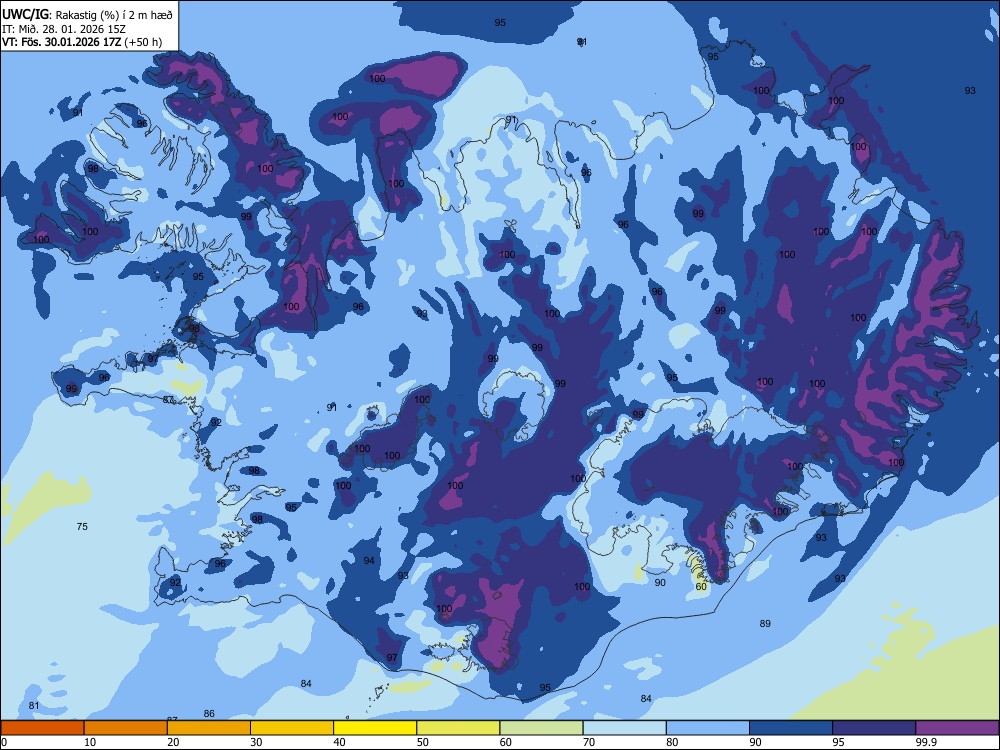Click the '86' value near the bottom edge
Viewport: 1000px width, 750px height.
pyautogui.click(x=209, y=714)
